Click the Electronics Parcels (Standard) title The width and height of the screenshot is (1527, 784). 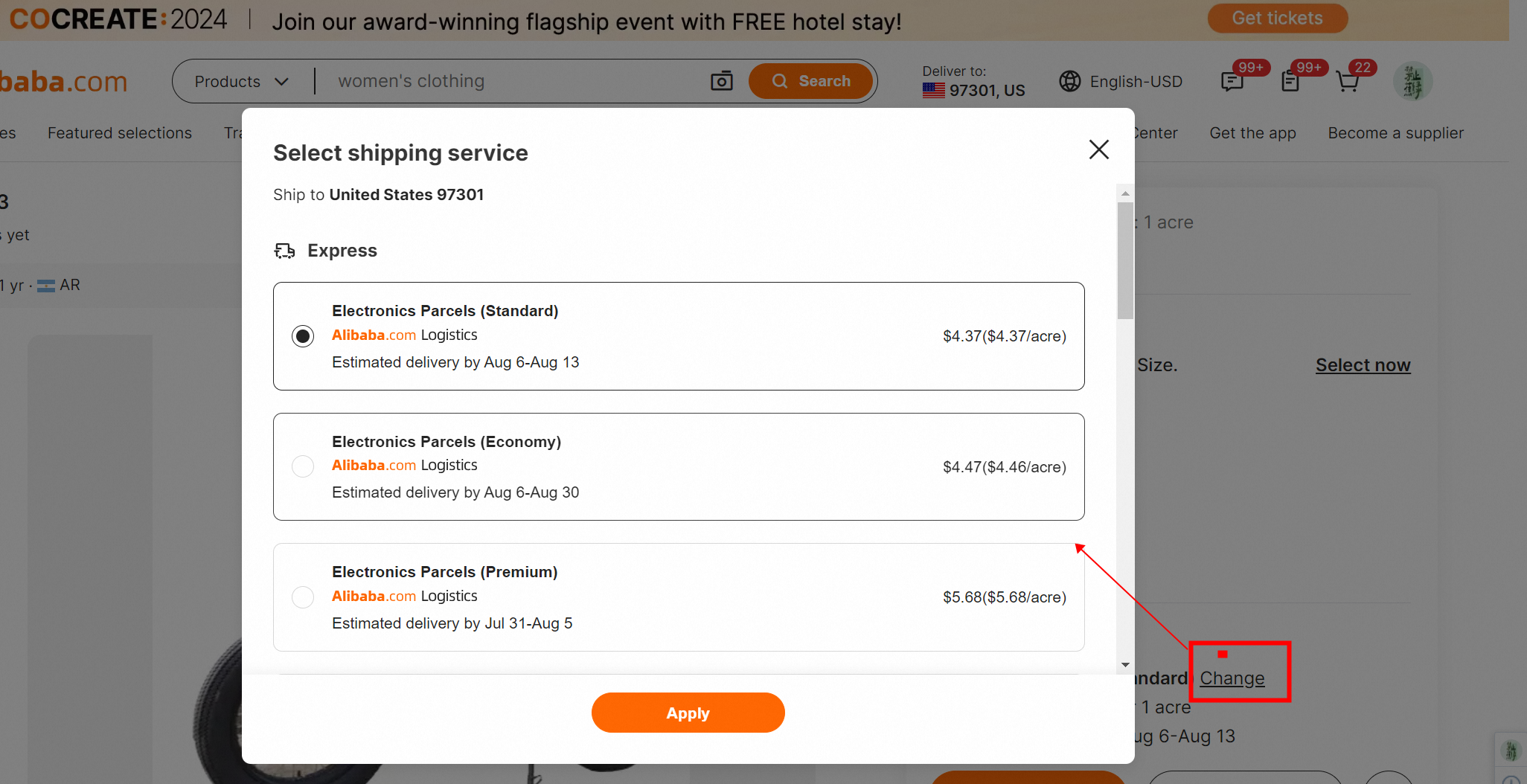tap(445, 311)
